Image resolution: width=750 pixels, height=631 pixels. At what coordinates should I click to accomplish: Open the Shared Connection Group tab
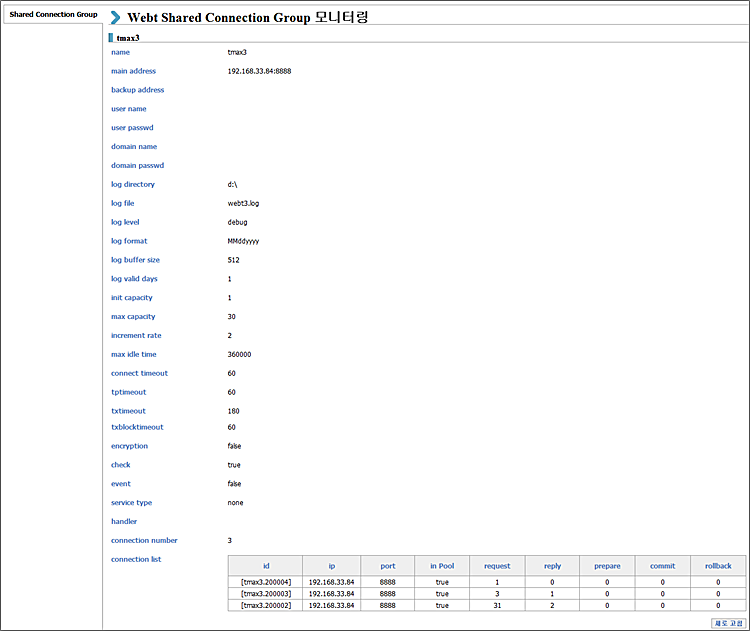pyautogui.click(x=53, y=15)
